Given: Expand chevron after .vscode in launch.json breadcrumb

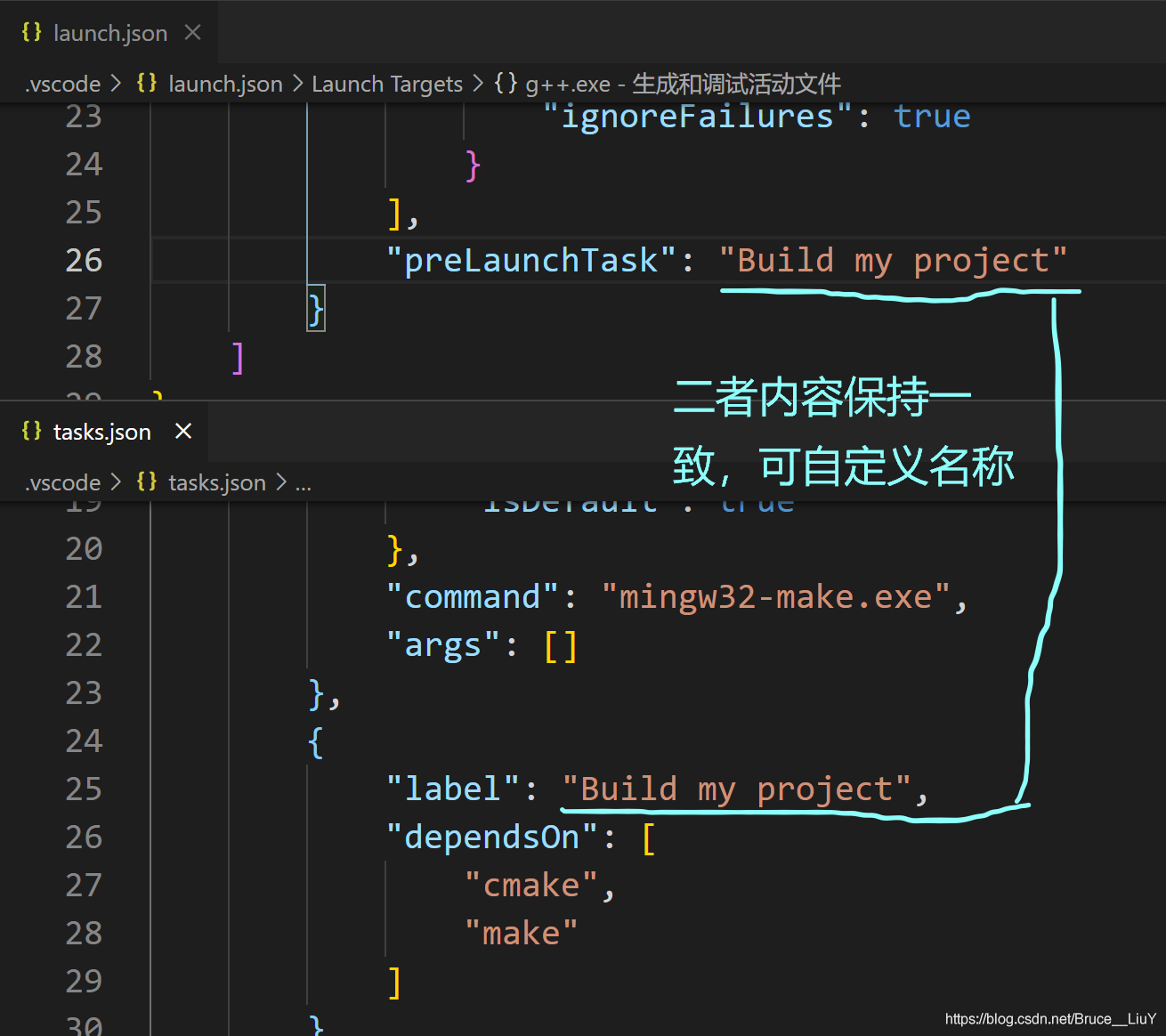Looking at the screenshot, I should point(116,84).
